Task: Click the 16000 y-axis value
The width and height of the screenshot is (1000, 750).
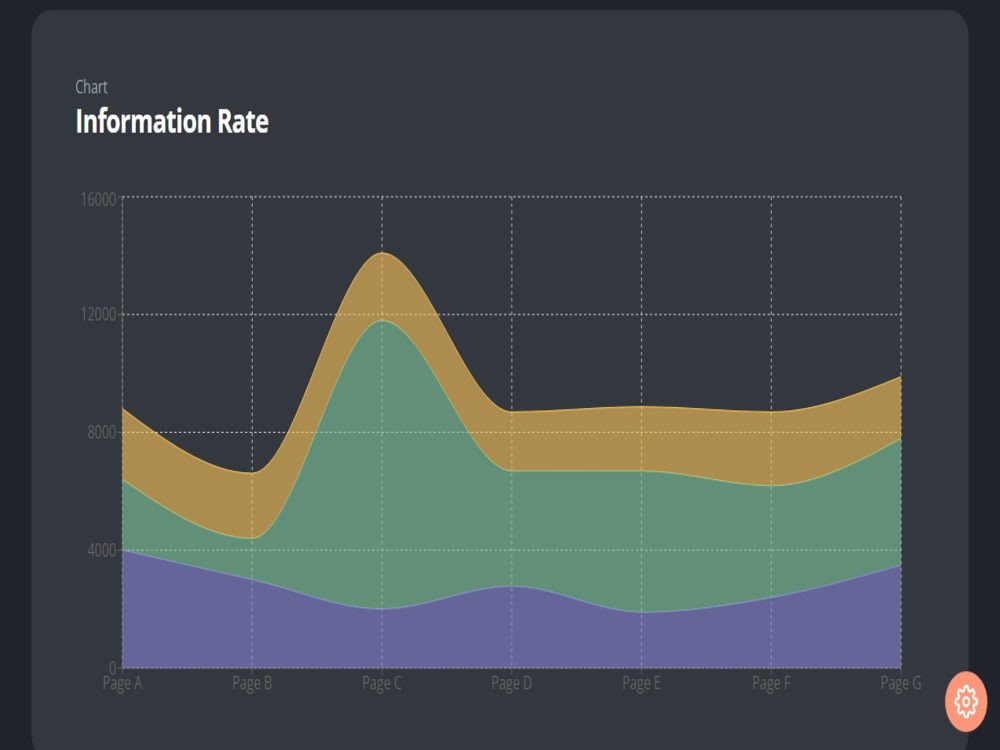Action: [99, 199]
